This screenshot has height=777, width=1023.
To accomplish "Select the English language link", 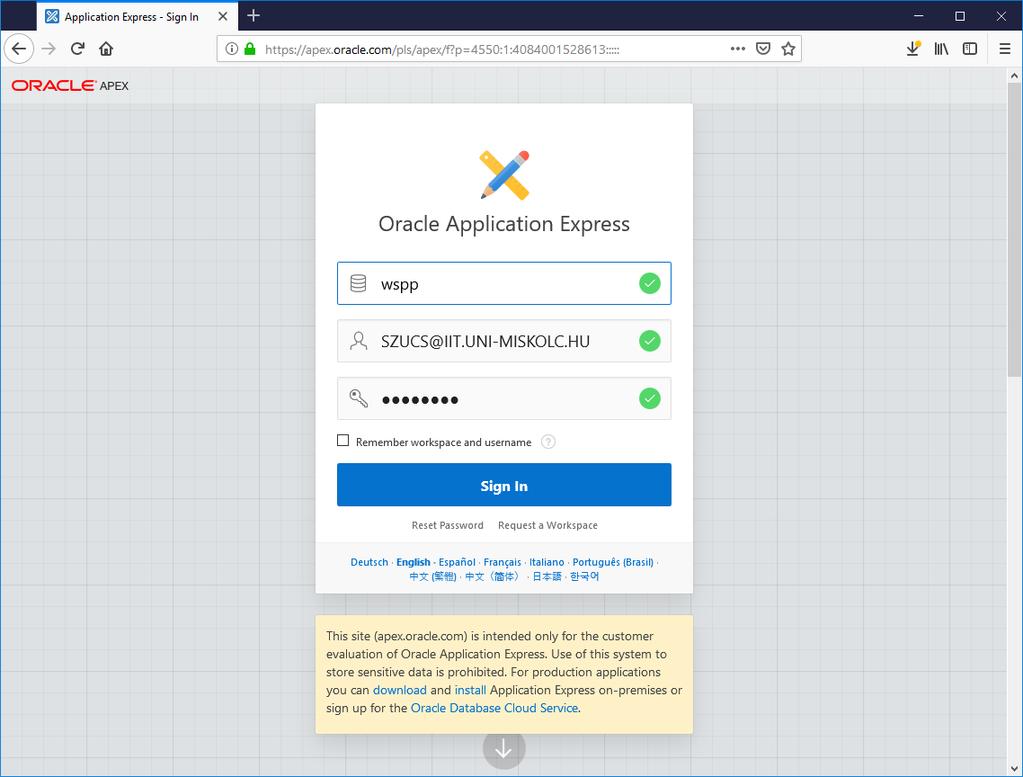I will [413, 562].
